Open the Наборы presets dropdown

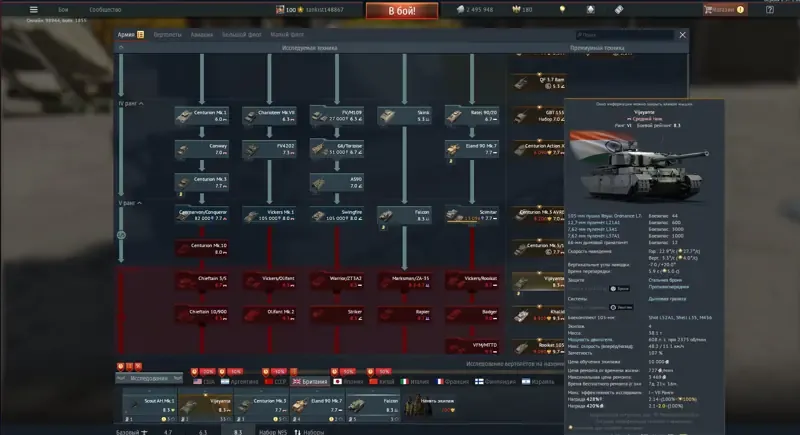309,432
